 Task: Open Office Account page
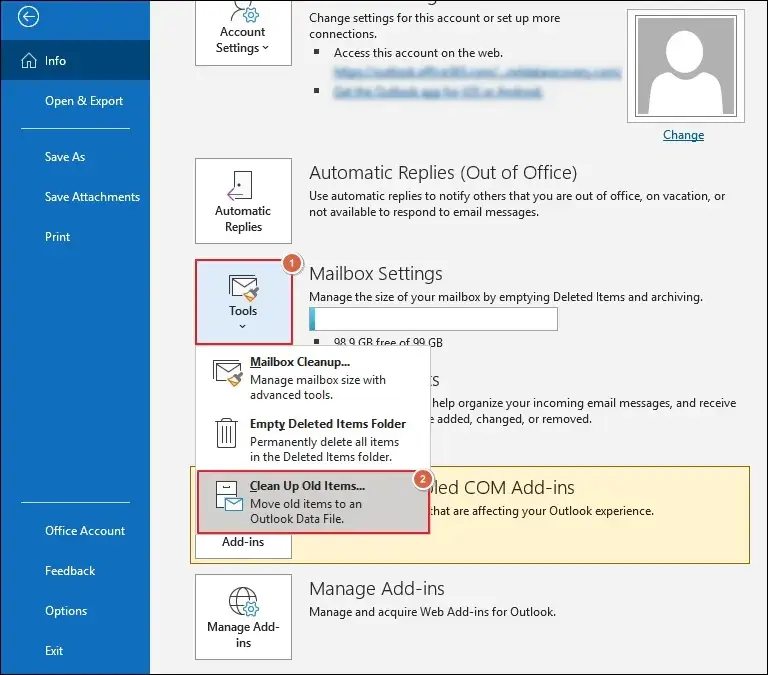click(x=85, y=531)
